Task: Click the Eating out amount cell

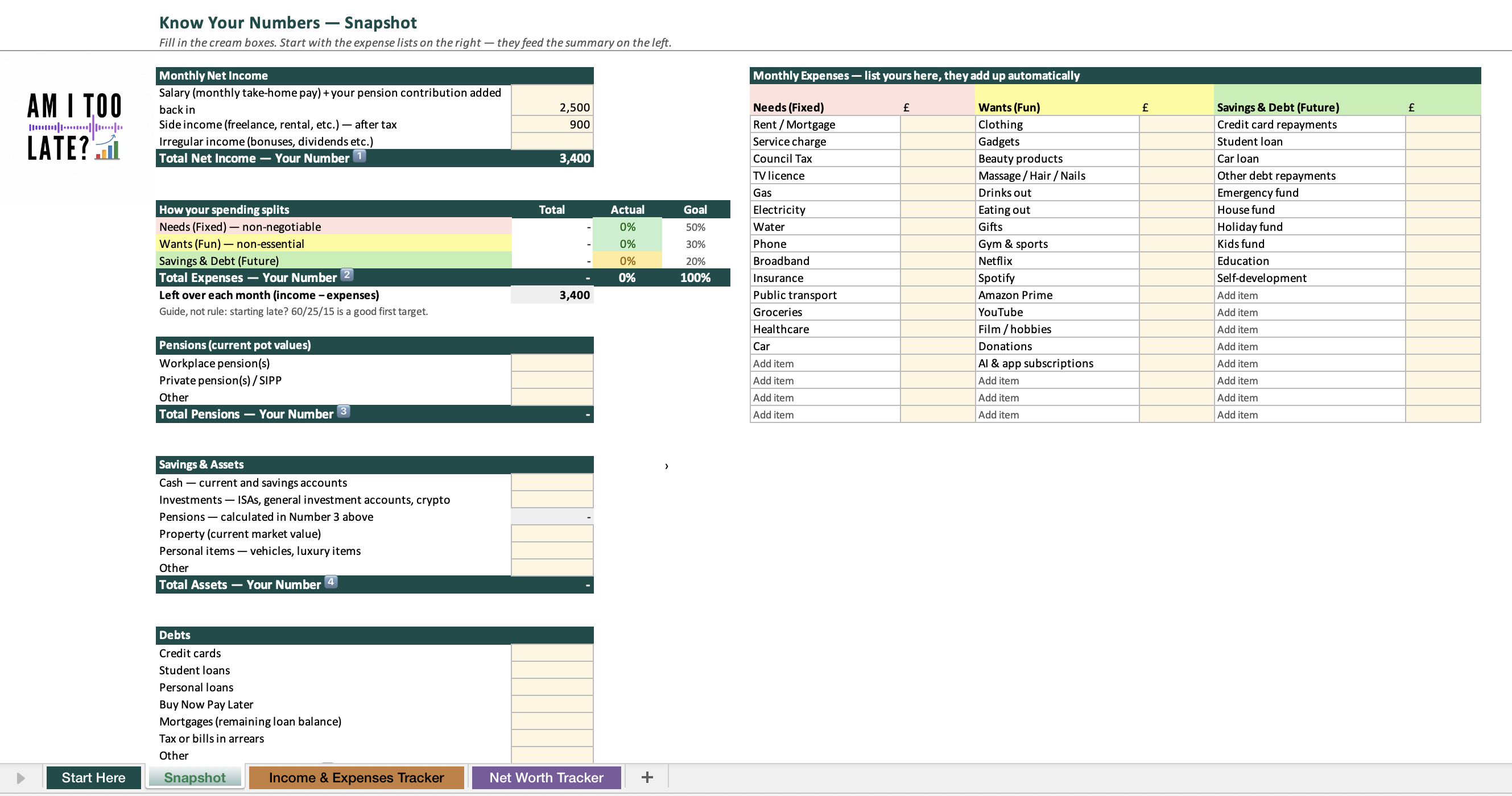Action: pyautogui.click(x=1176, y=209)
